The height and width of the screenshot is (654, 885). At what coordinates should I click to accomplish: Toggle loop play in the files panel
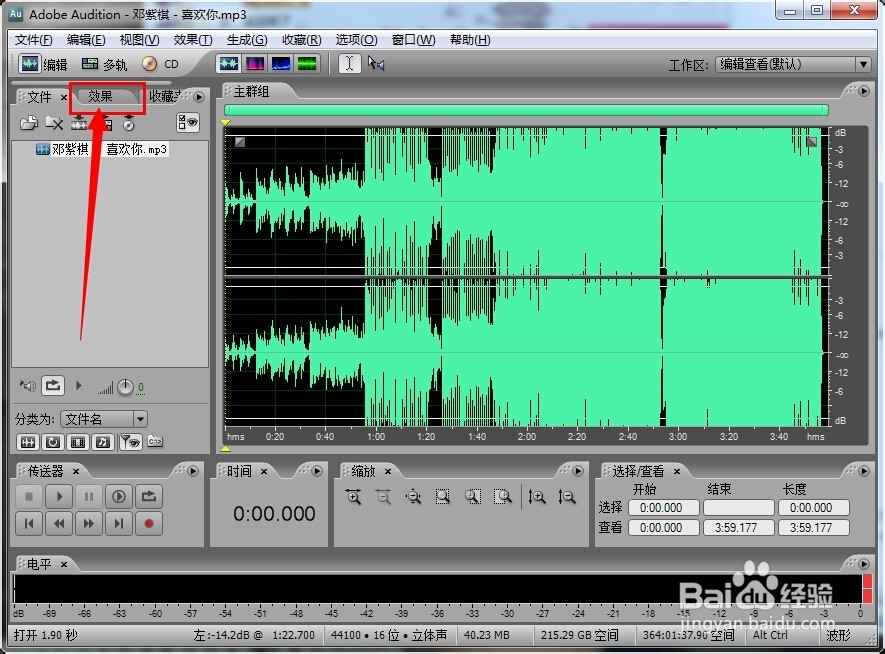coord(52,386)
